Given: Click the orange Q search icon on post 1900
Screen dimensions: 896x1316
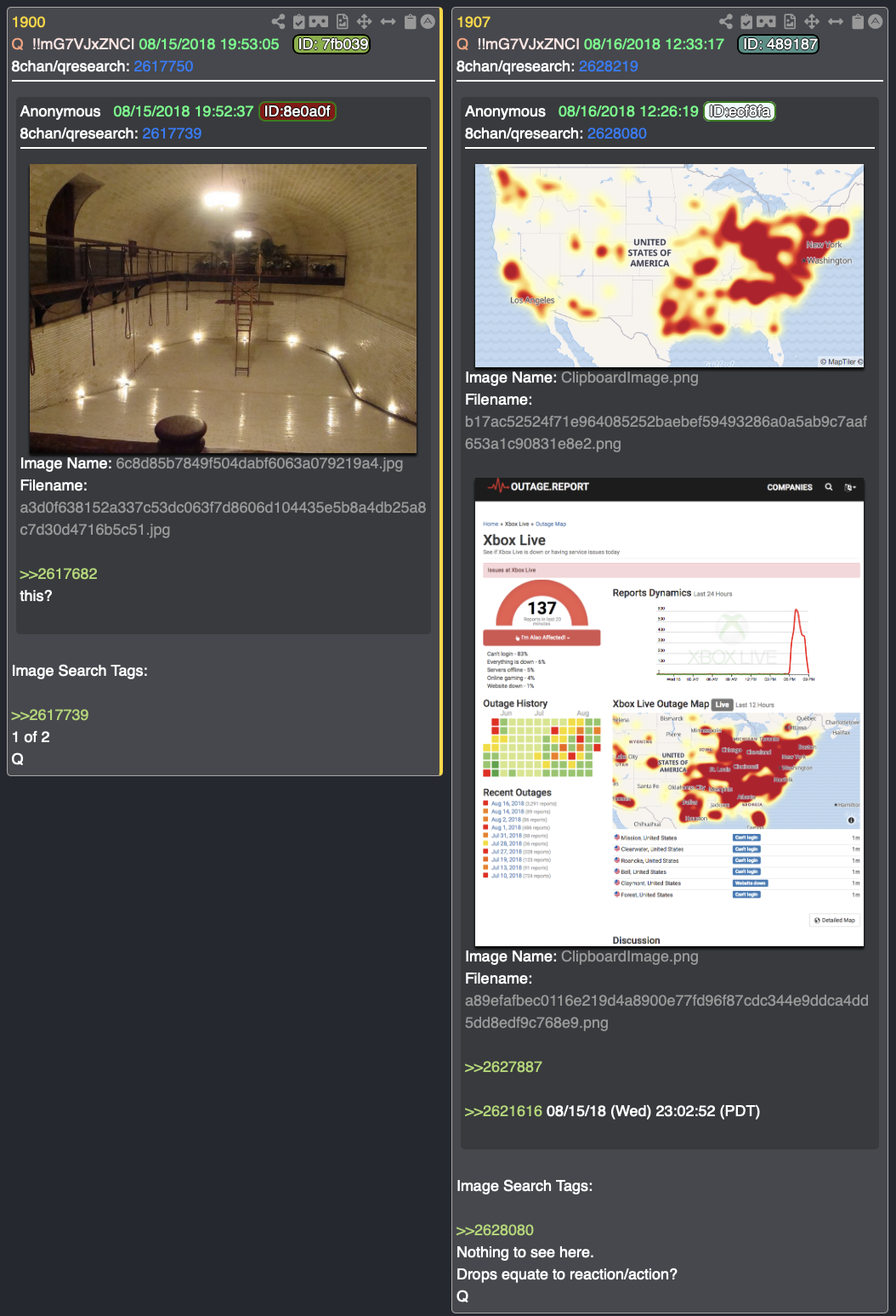Looking at the screenshot, I should coord(18,44).
